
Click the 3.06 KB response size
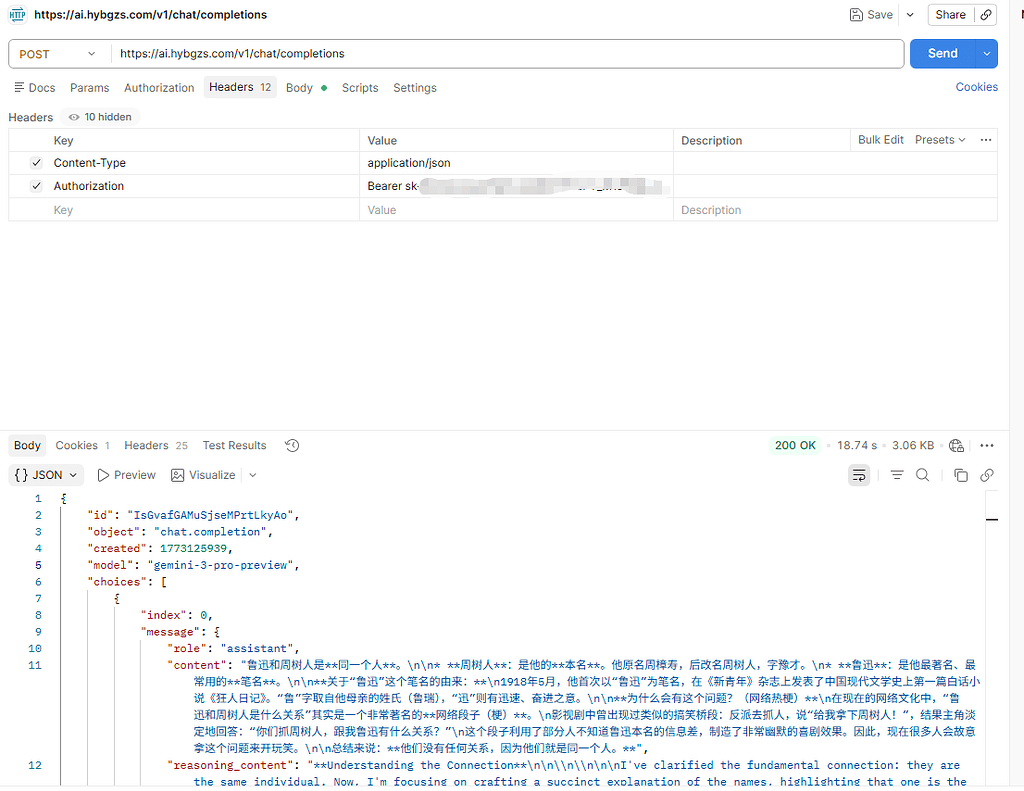pos(912,445)
